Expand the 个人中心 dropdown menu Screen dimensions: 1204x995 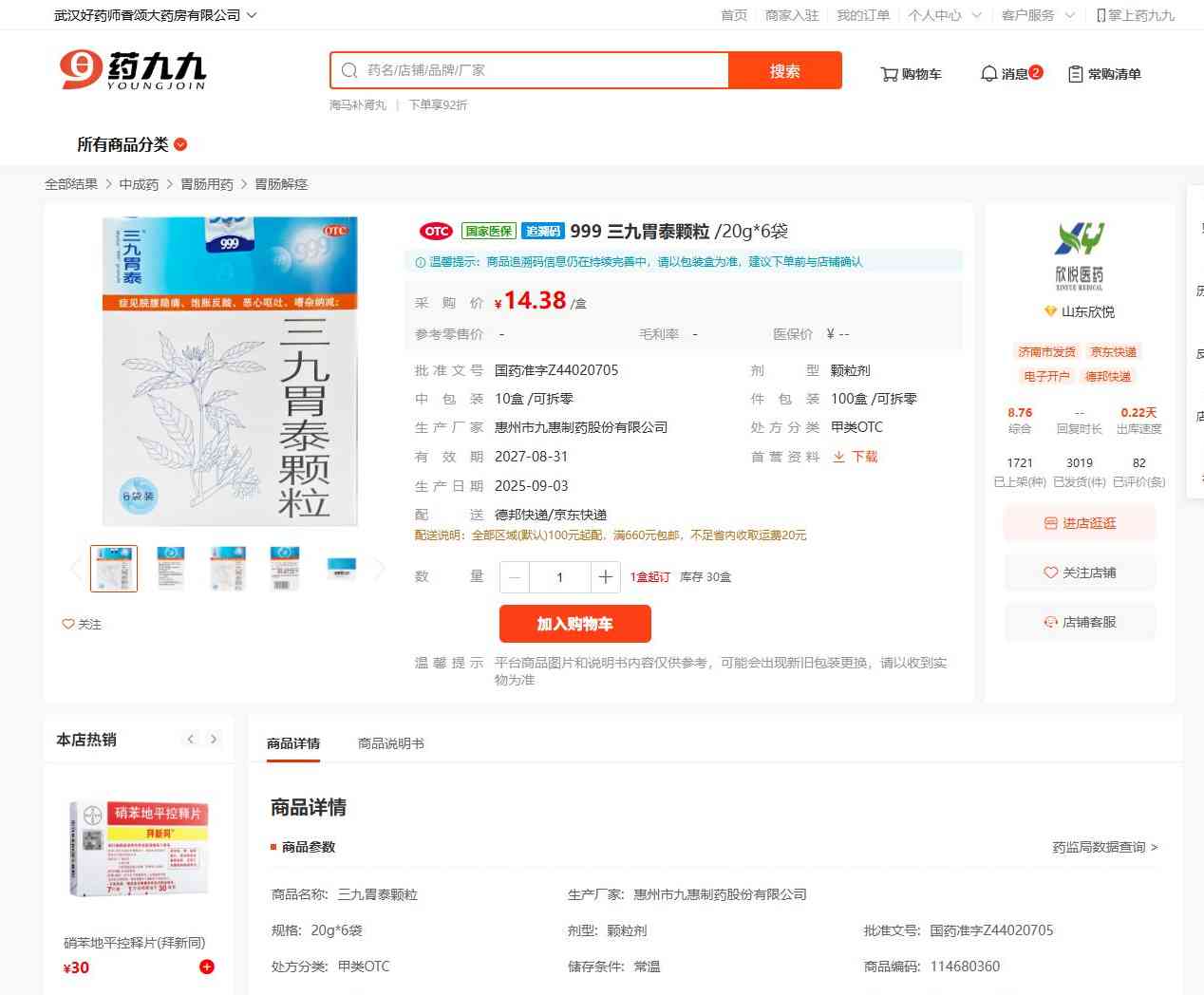pos(944,15)
